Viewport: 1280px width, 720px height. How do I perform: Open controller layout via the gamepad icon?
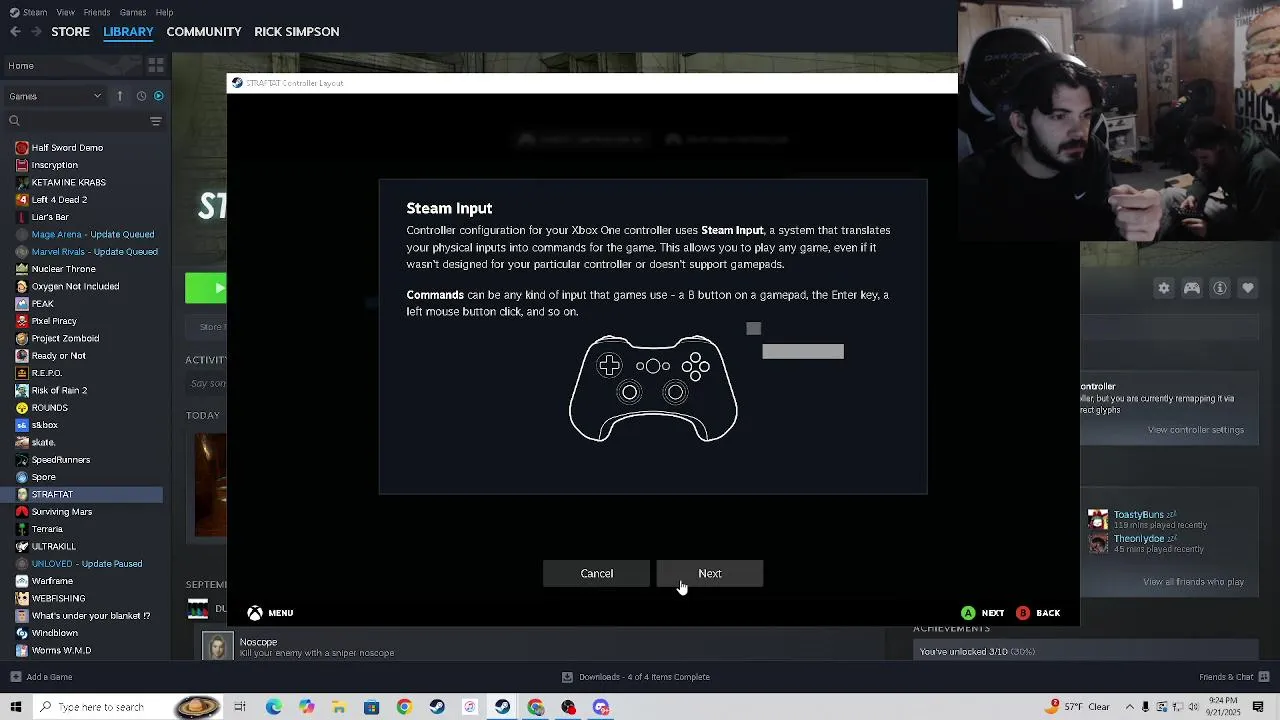click(x=1192, y=288)
